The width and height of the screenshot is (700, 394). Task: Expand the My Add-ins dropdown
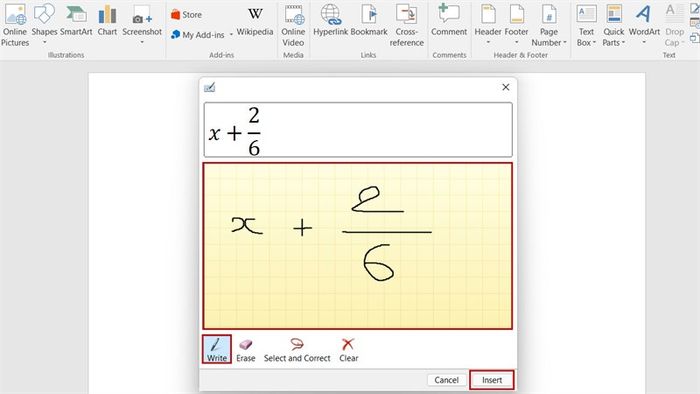point(231,35)
